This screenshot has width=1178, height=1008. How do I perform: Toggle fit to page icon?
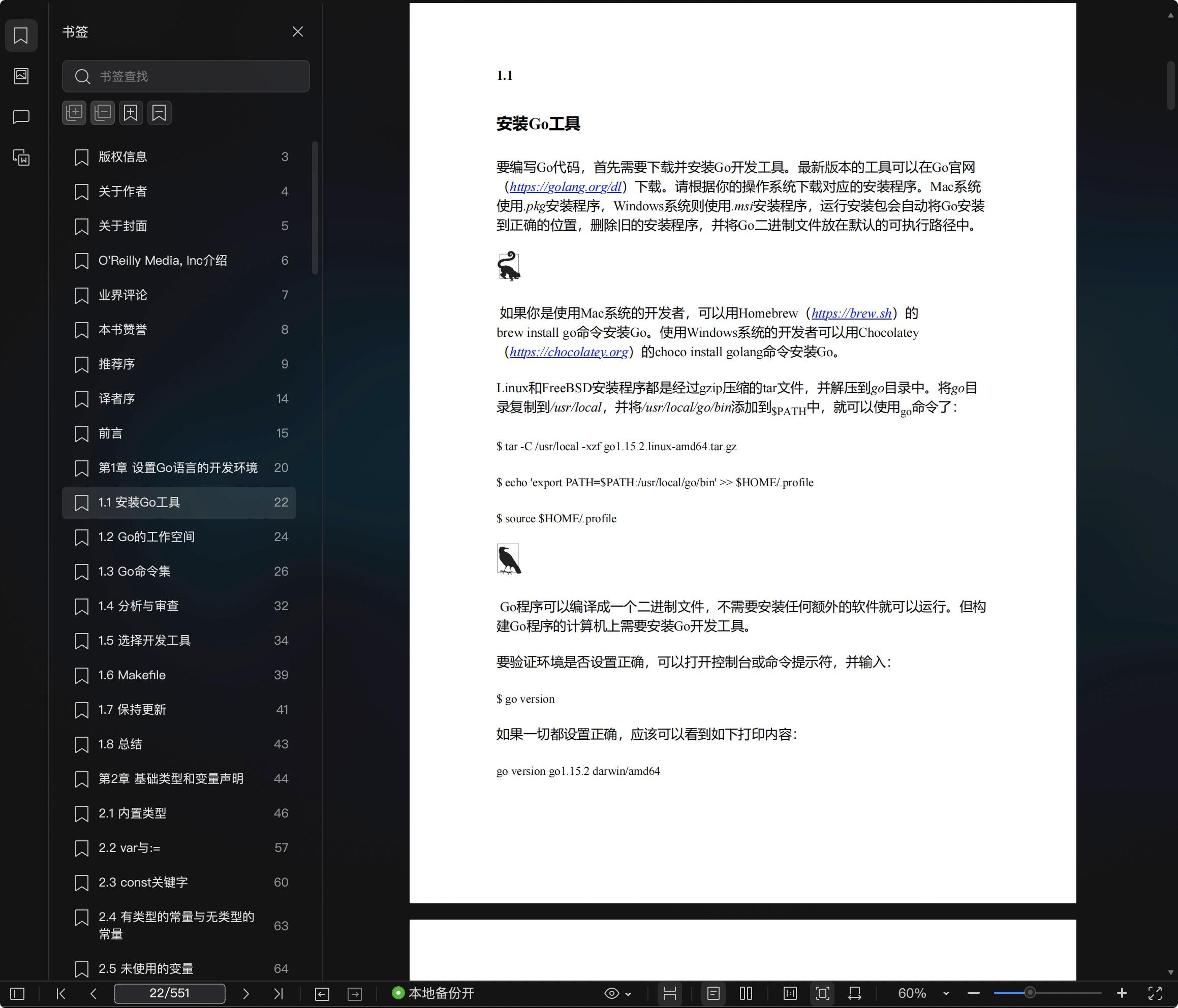[823, 993]
